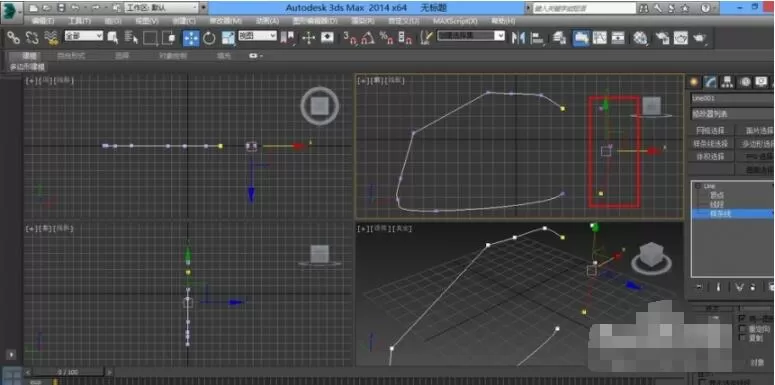Enable the second checkbox in the rollout
Viewport: 775px width, 385px height.
click(x=742, y=329)
